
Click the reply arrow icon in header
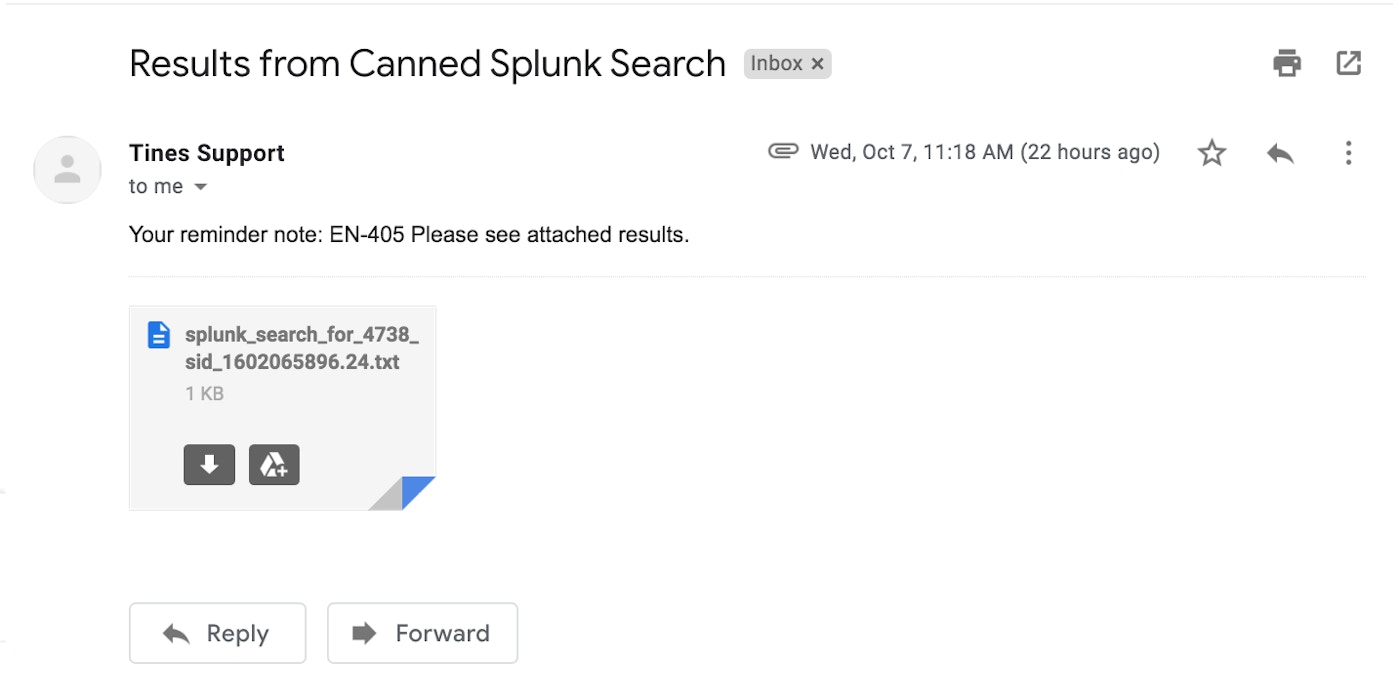click(x=1280, y=153)
